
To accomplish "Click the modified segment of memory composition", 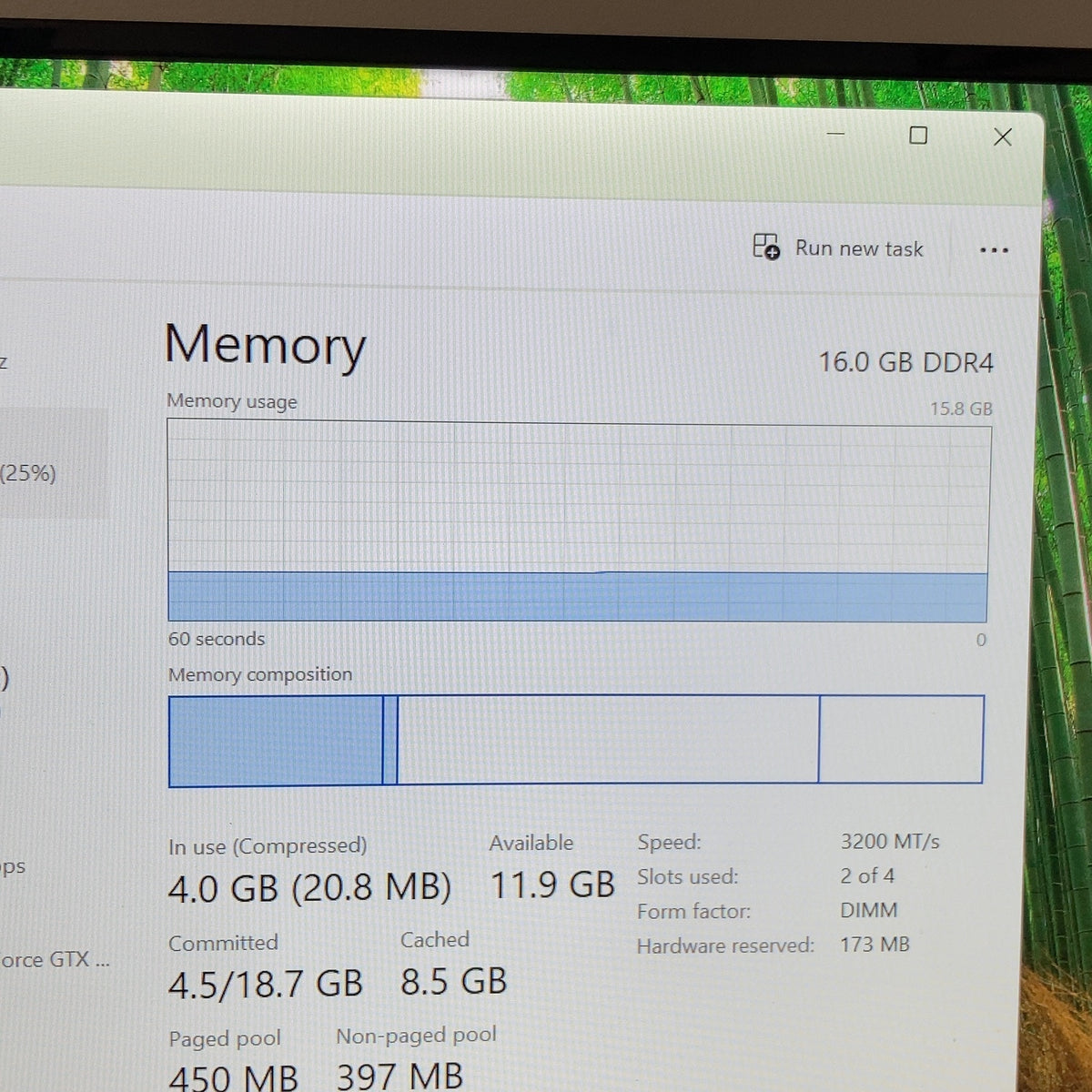I will click(390, 741).
